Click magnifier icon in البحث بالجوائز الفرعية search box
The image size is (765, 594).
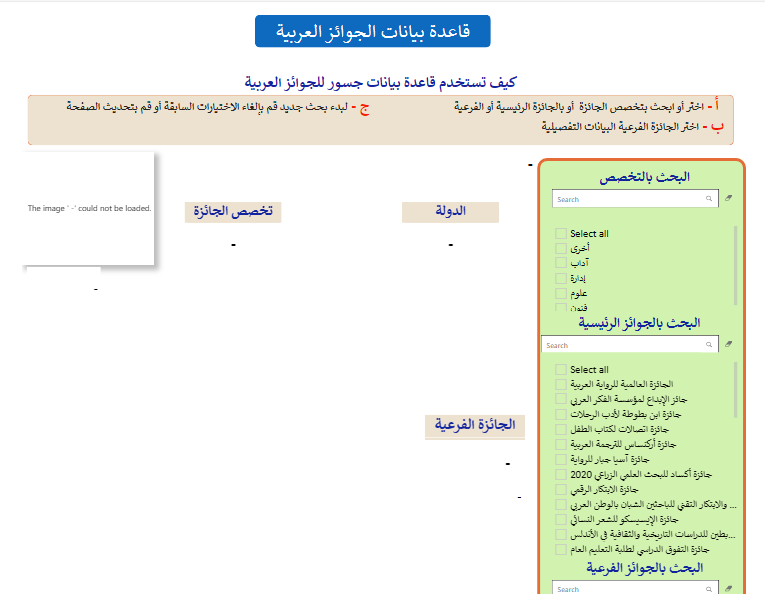[709, 589]
